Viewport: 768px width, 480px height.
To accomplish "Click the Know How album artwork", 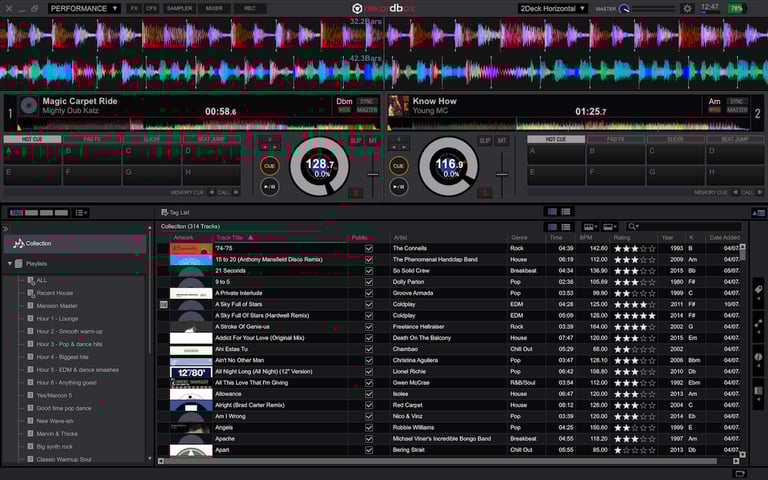I will (x=398, y=106).
